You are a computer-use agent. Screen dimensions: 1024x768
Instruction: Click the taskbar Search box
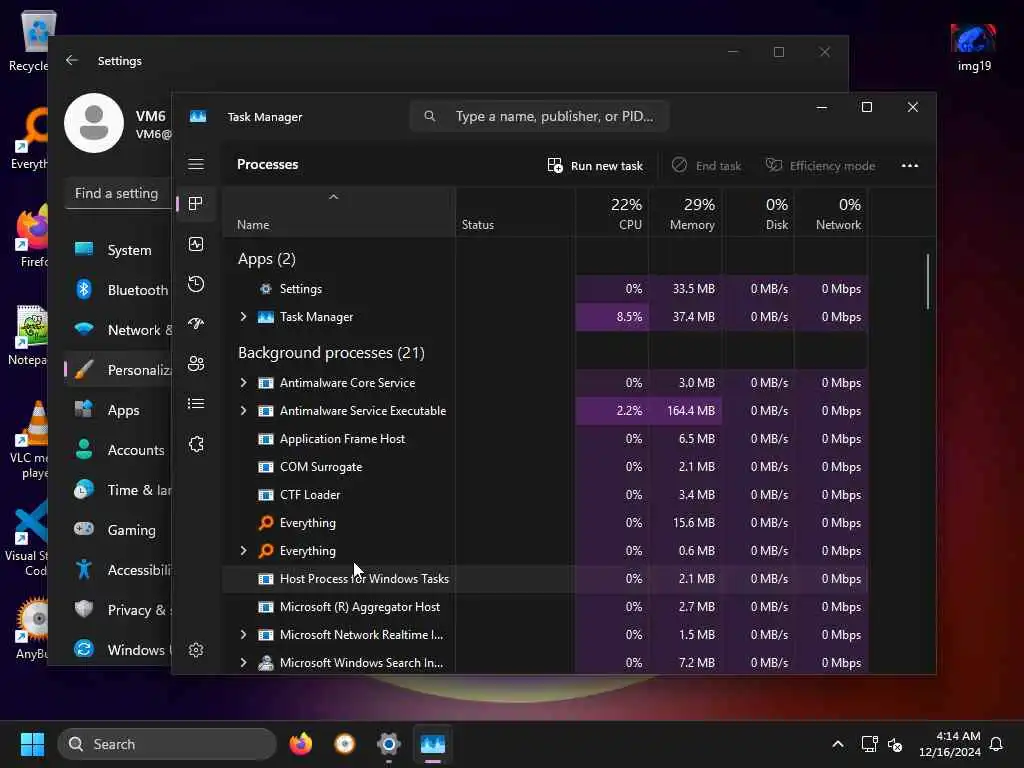coord(167,744)
